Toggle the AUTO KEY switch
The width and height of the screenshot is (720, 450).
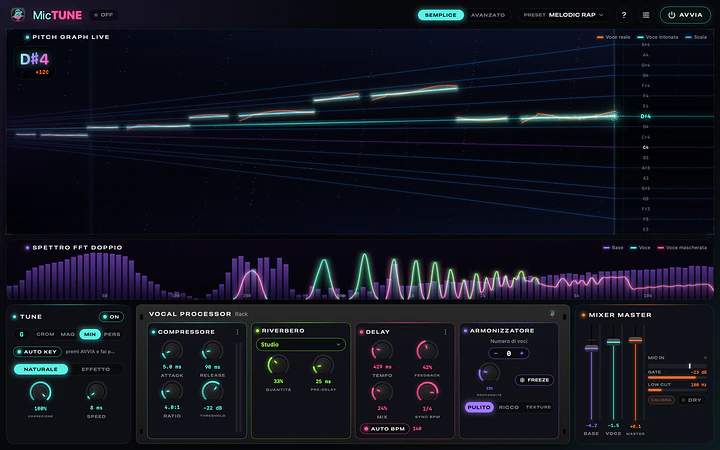[37, 352]
